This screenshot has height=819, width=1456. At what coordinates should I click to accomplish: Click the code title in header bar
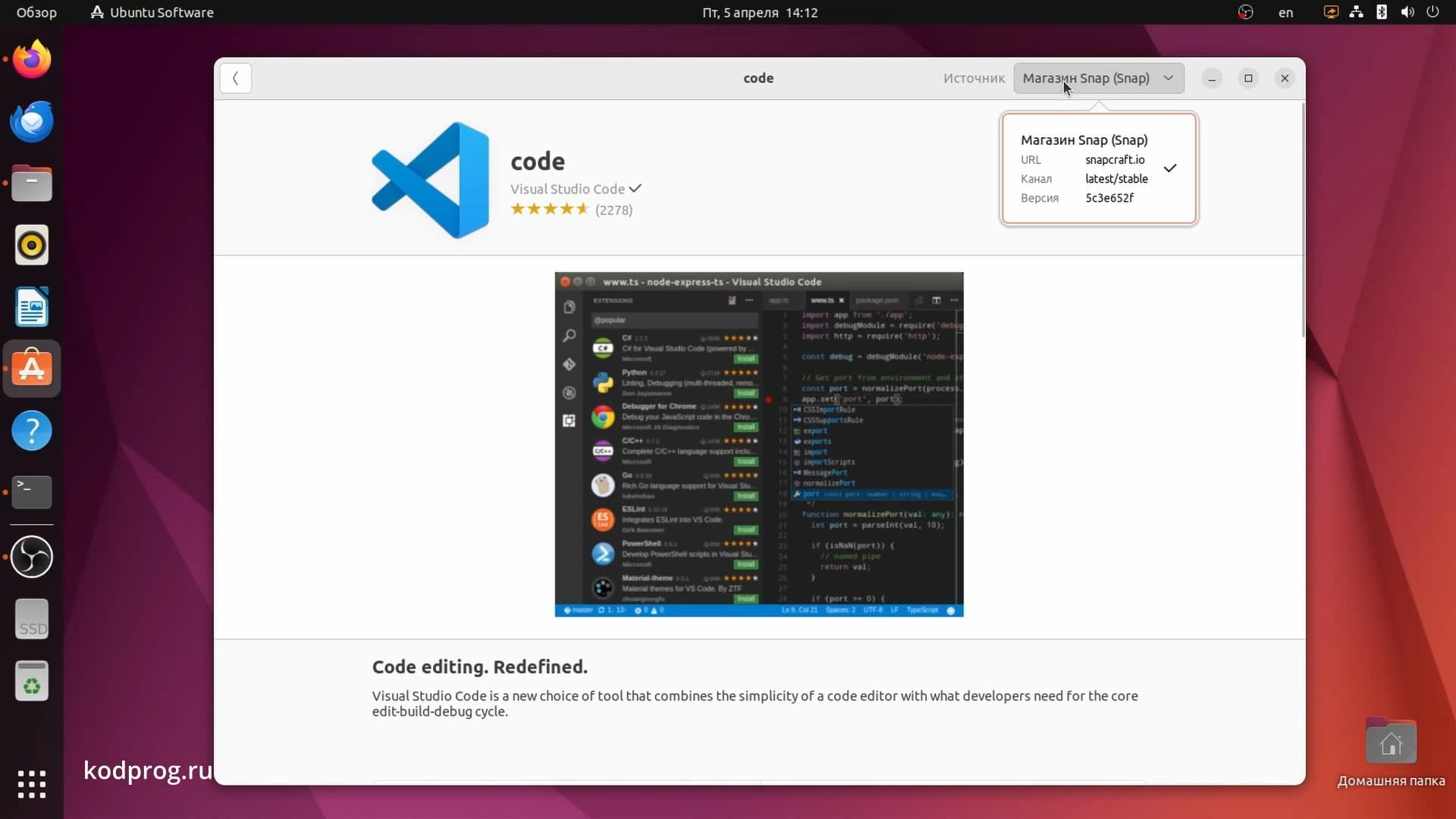(x=758, y=78)
